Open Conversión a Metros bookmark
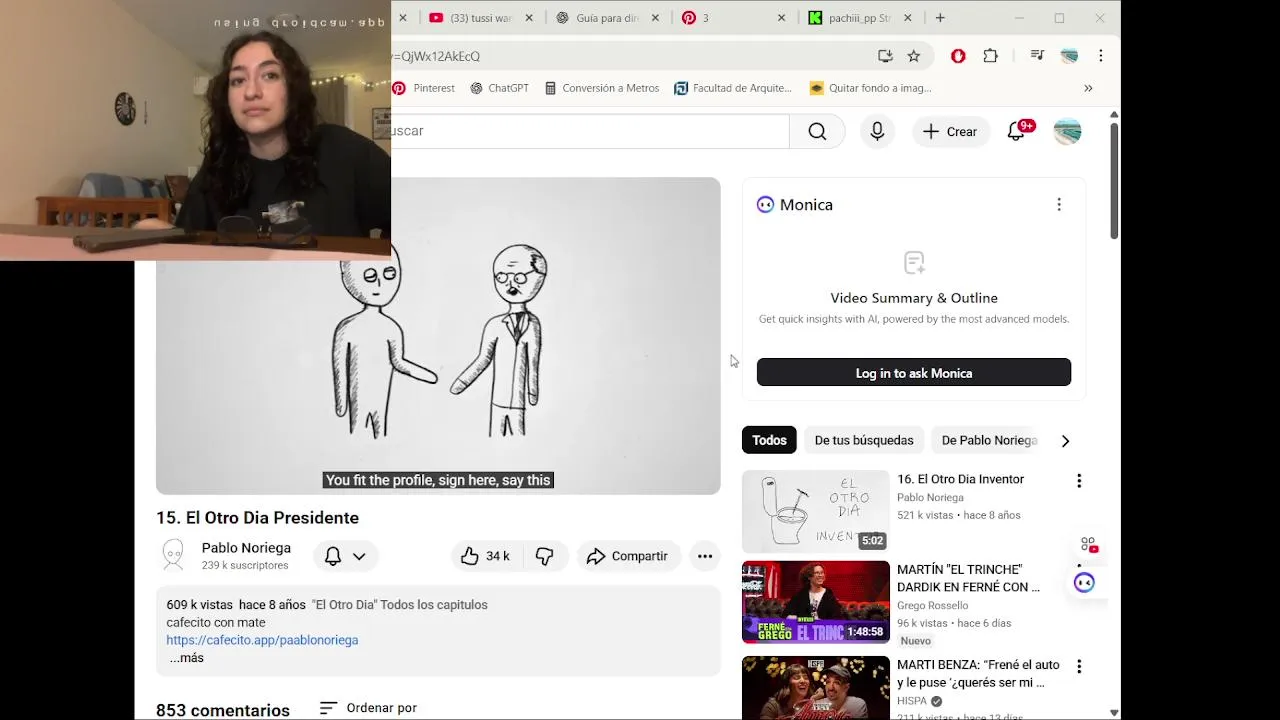The height and width of the screenshot is (720, 1280). click(x=601, y=88)
